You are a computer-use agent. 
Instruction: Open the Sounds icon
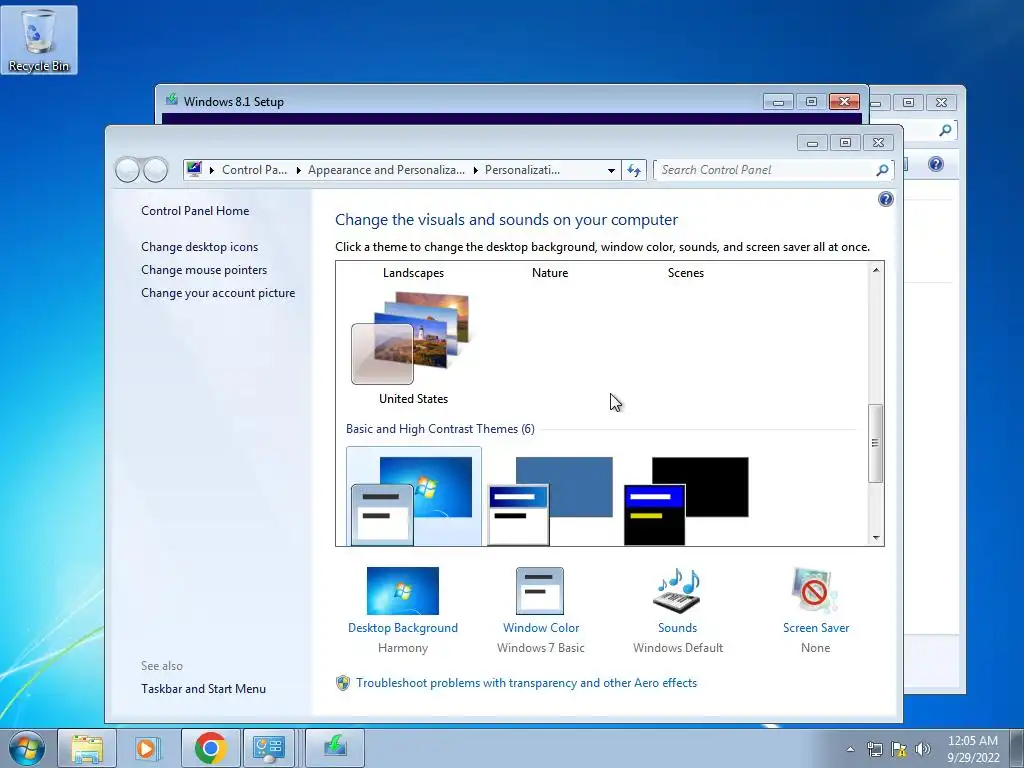click(677, 590)
